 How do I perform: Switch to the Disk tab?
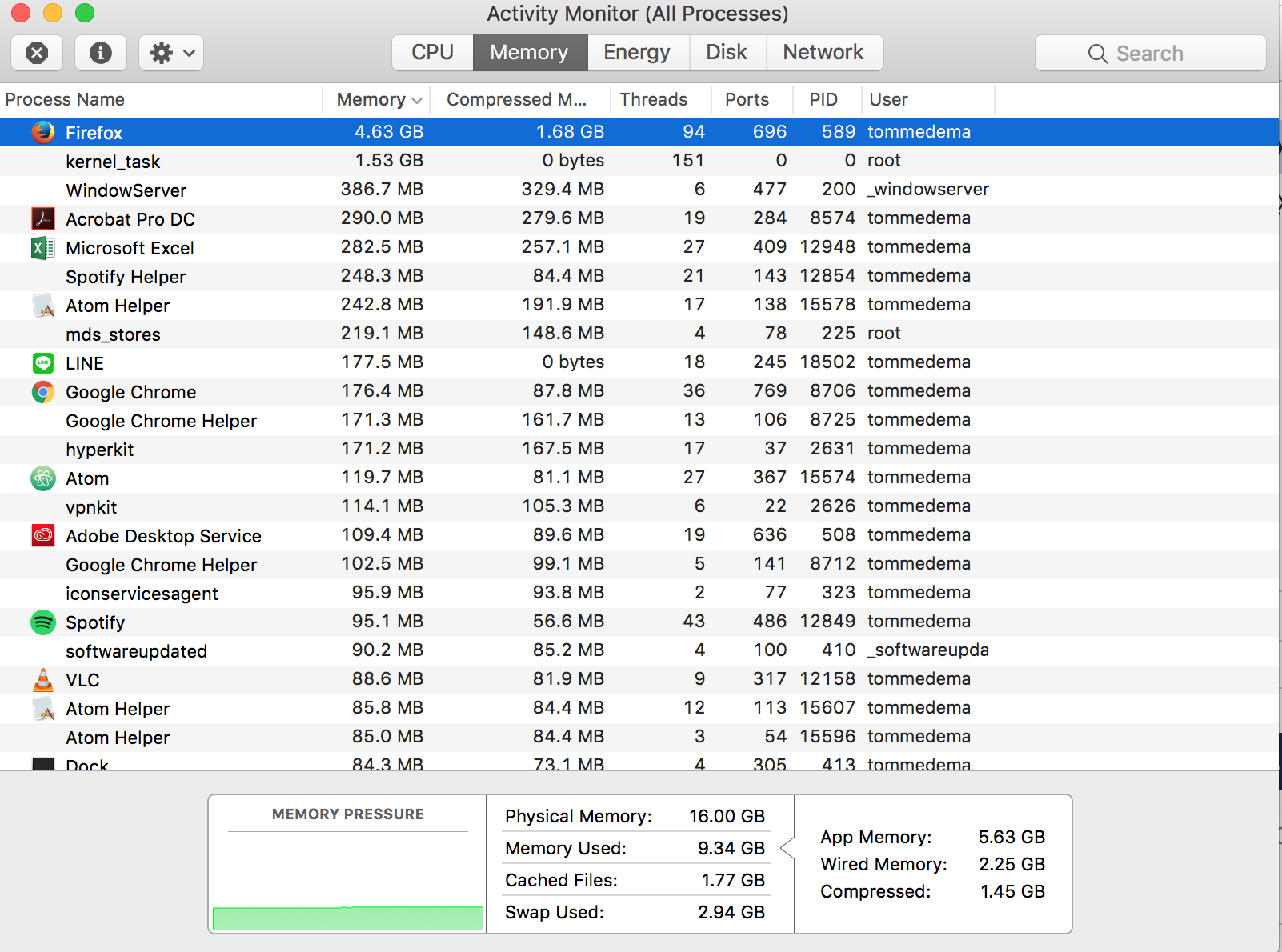727,53
